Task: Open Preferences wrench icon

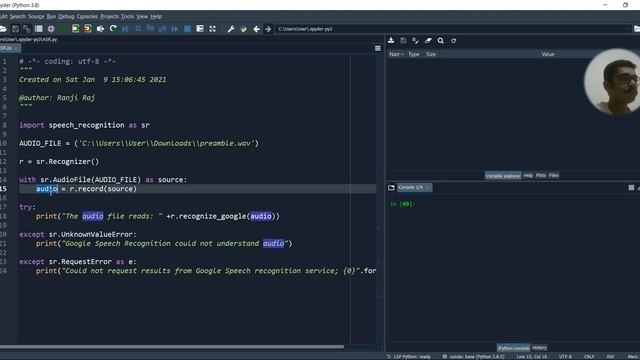Action: [x=231, y=29]
